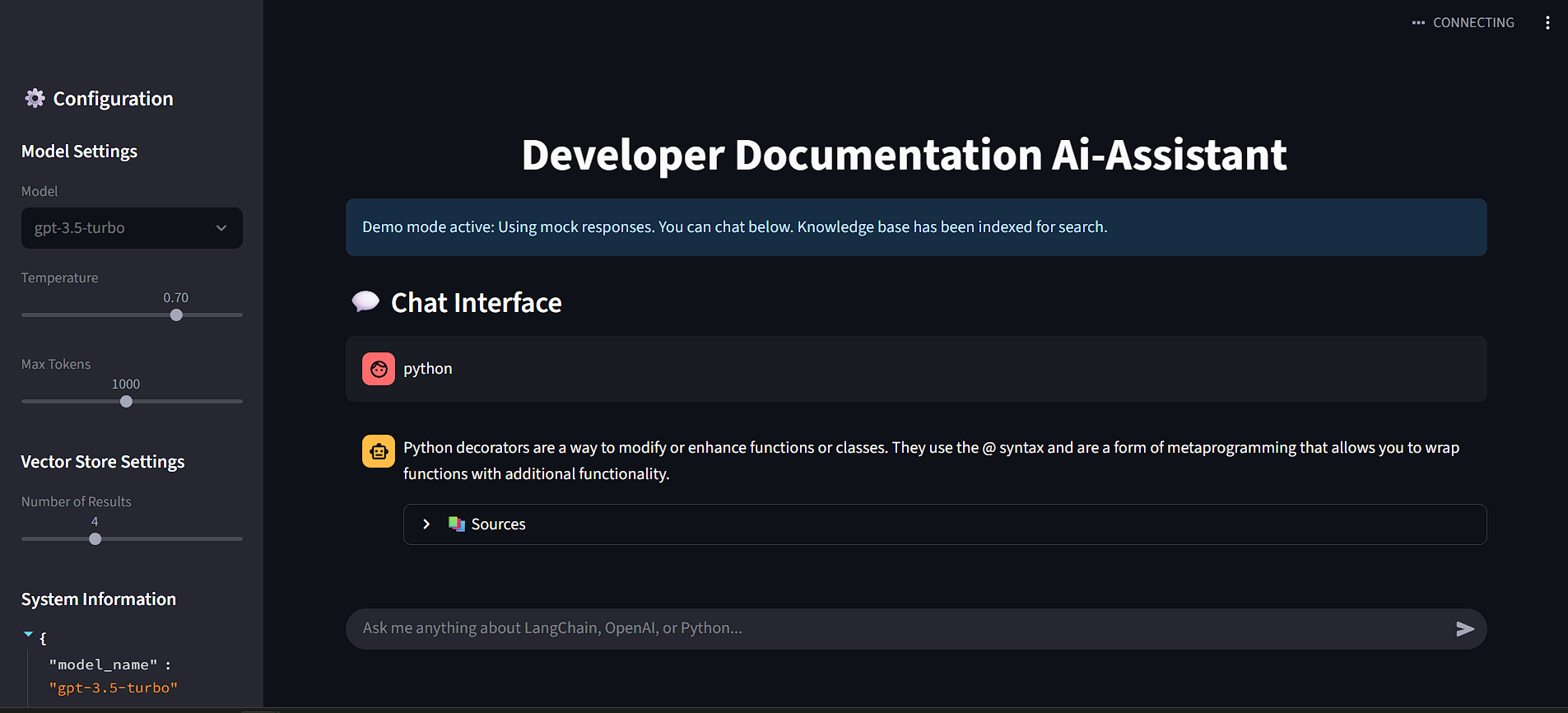Click the red user avatar icon
Viewport: 1568px width, 713px height.
[x=379, y=369]
